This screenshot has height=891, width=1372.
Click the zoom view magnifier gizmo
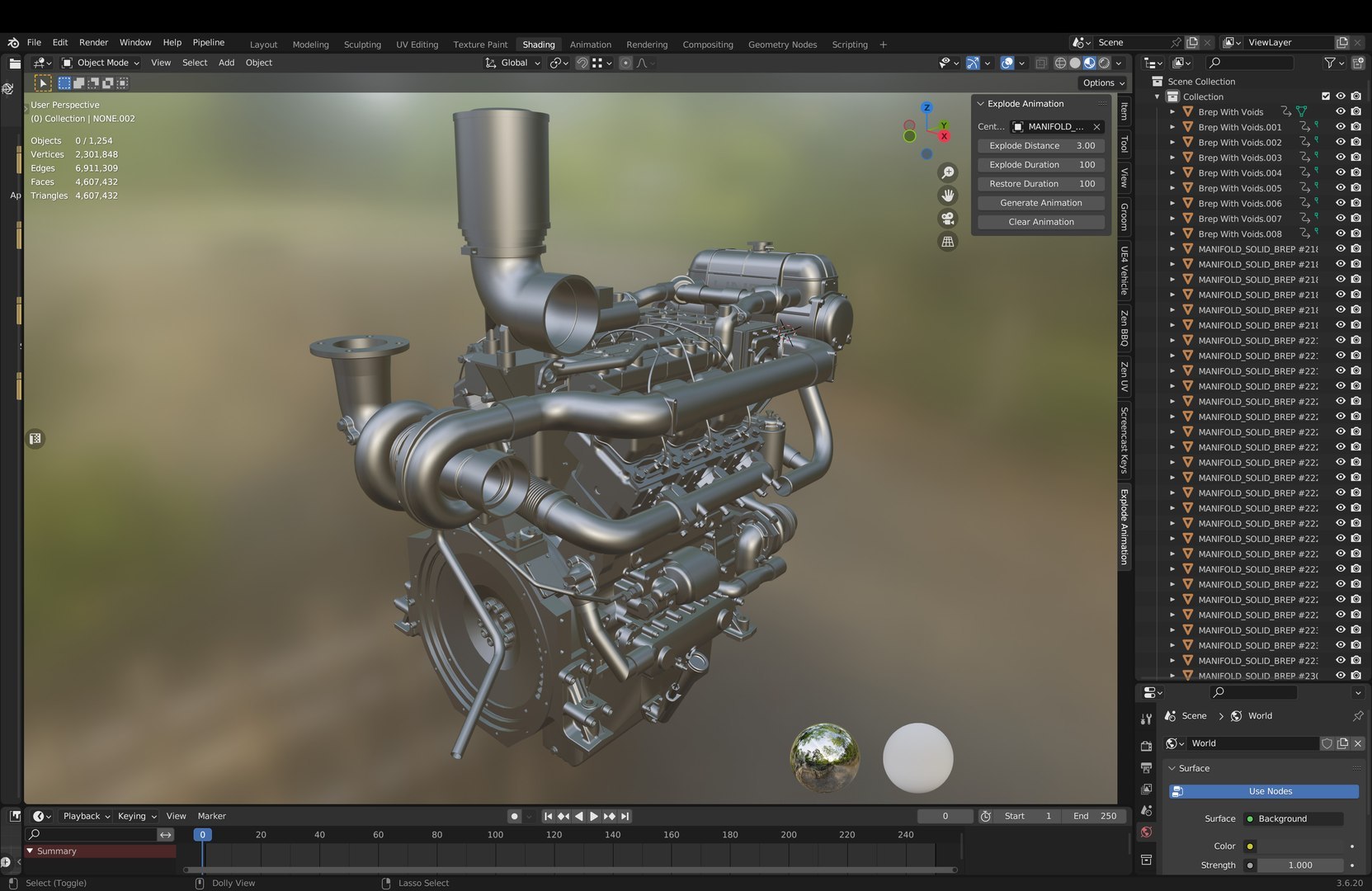(x=948, y=172)
